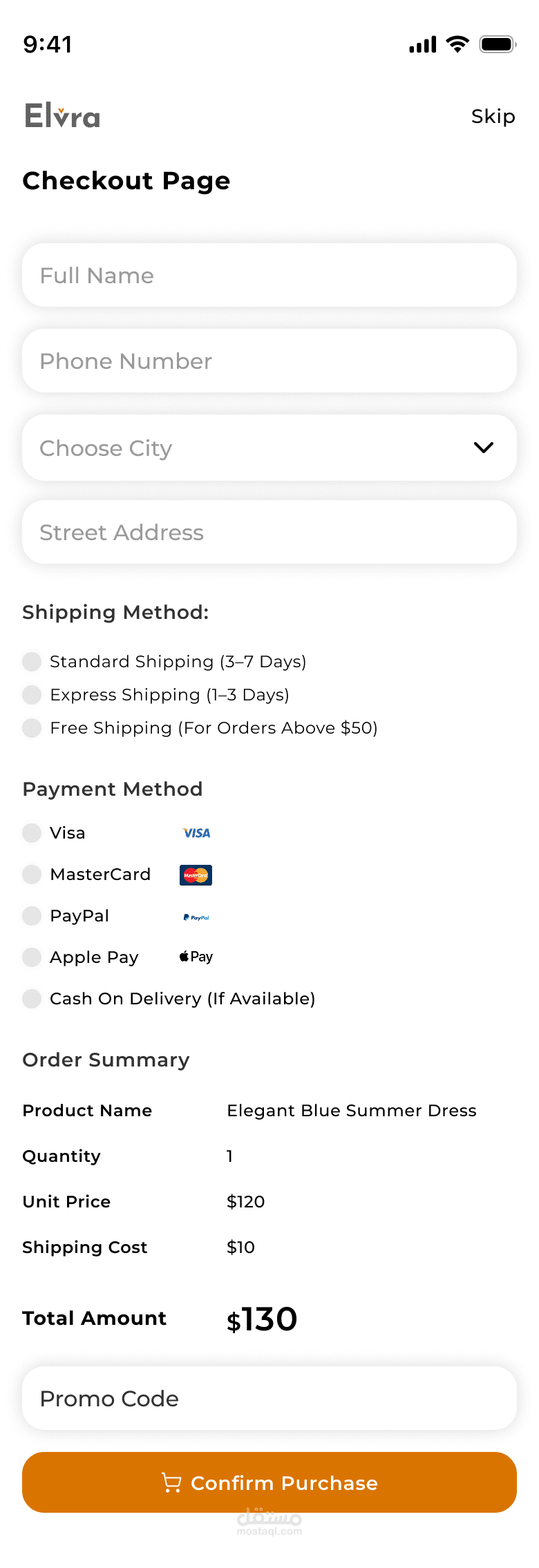Tap the Elvra logo

pyautogui.click(x=62, y=116)
